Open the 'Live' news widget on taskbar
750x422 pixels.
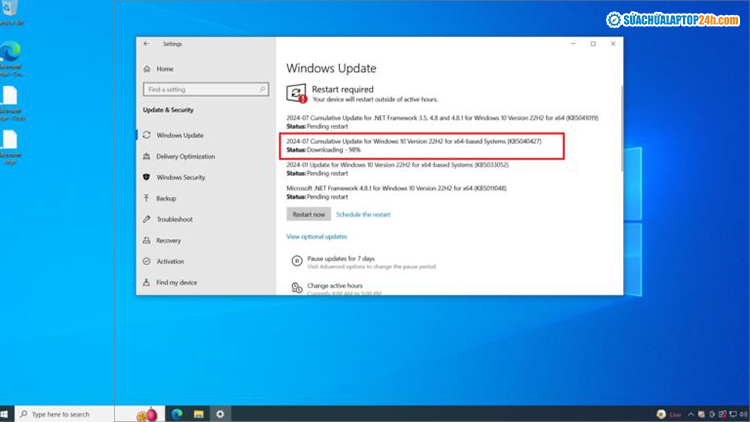tap(669, 414)
